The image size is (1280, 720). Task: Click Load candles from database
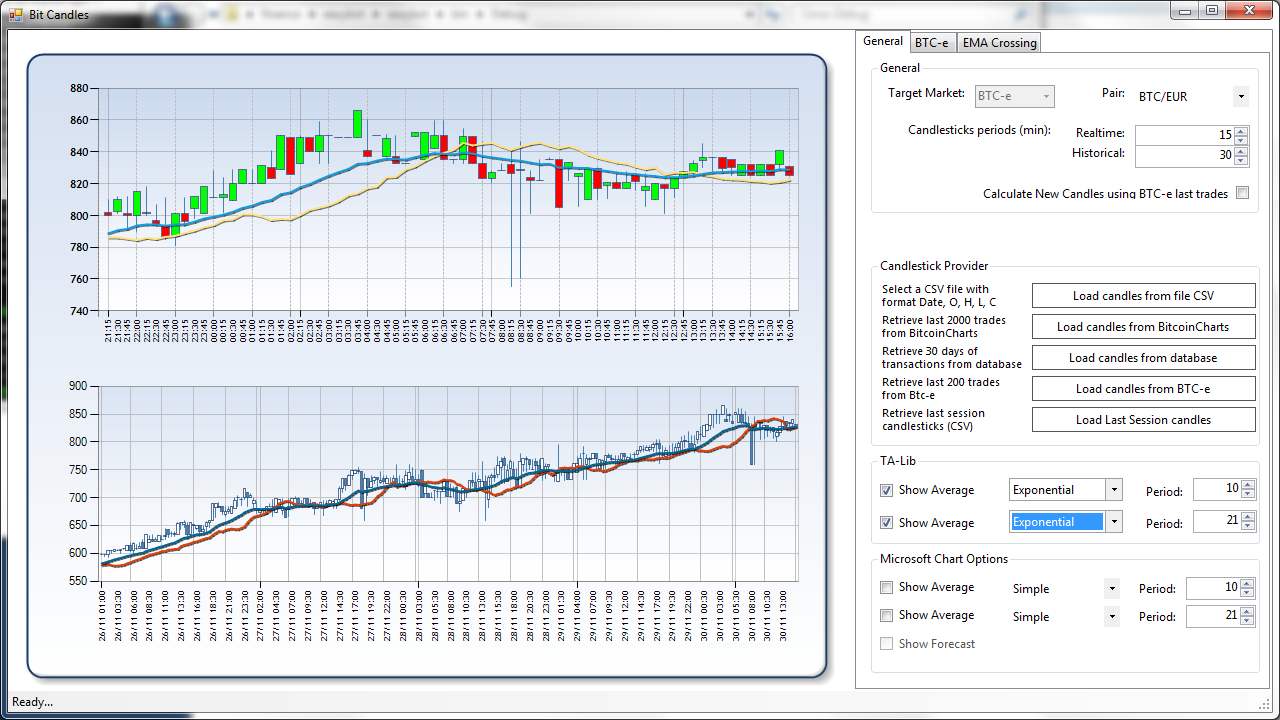pyautogui.click(x=1143, y=357)
